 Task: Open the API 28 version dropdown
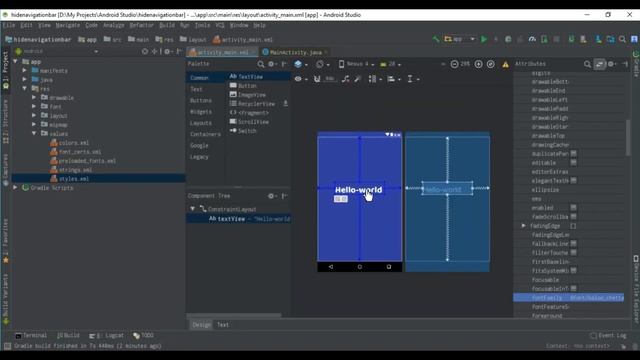pyautogui.click(x=390, y=64)
